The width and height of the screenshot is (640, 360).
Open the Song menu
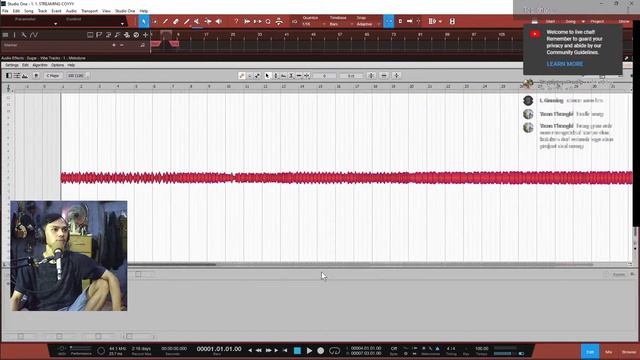coord(29,11)
